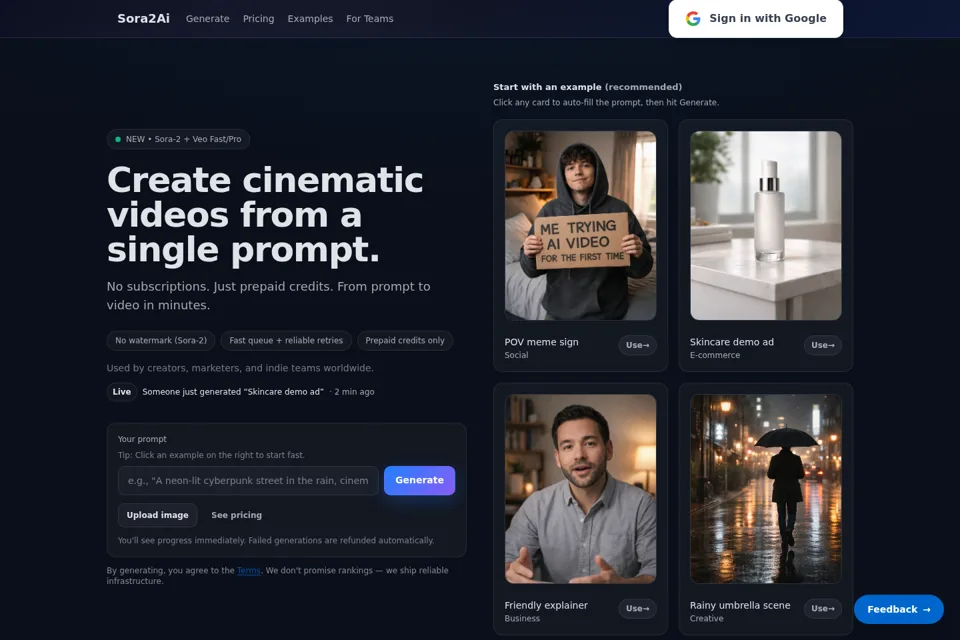Image resolution: width=960 pixels, height=640 pixels.
Task: Click the '2 min ago' timestamp
Action: 354,392
